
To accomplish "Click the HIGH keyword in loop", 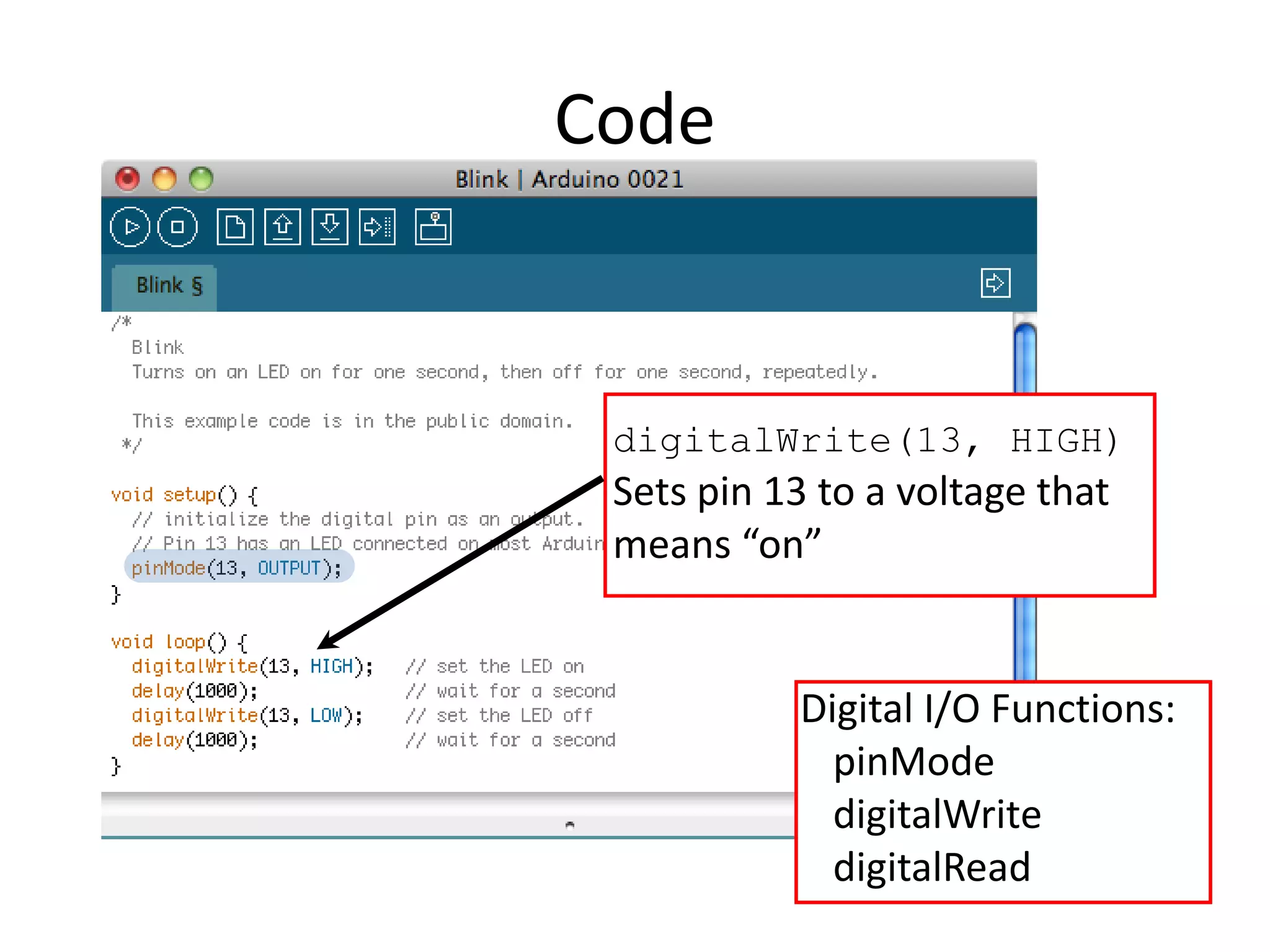I will (x=331, y=666).
